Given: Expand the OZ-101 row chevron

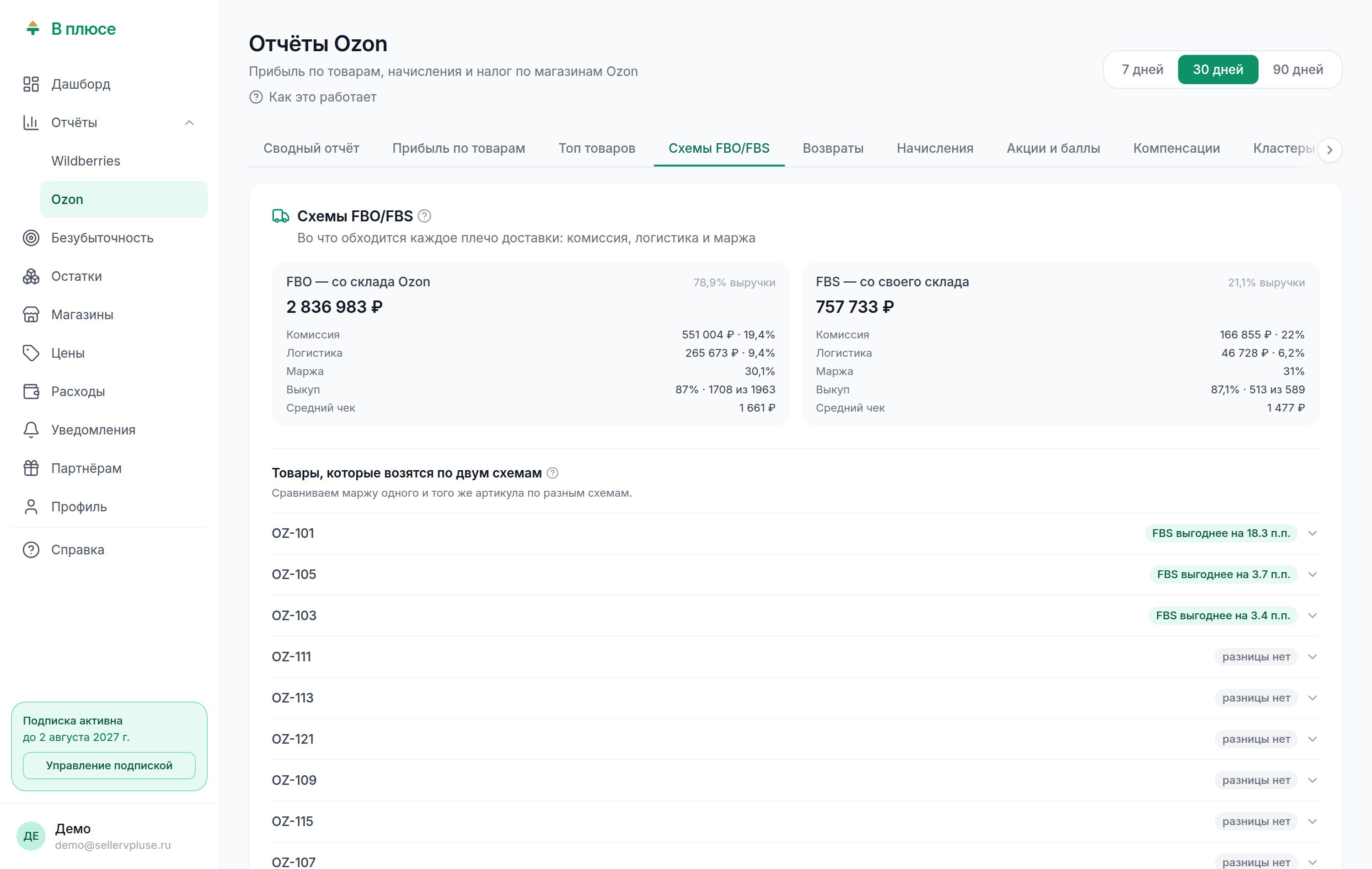Looking at the screenshot, I should 1313,533.
